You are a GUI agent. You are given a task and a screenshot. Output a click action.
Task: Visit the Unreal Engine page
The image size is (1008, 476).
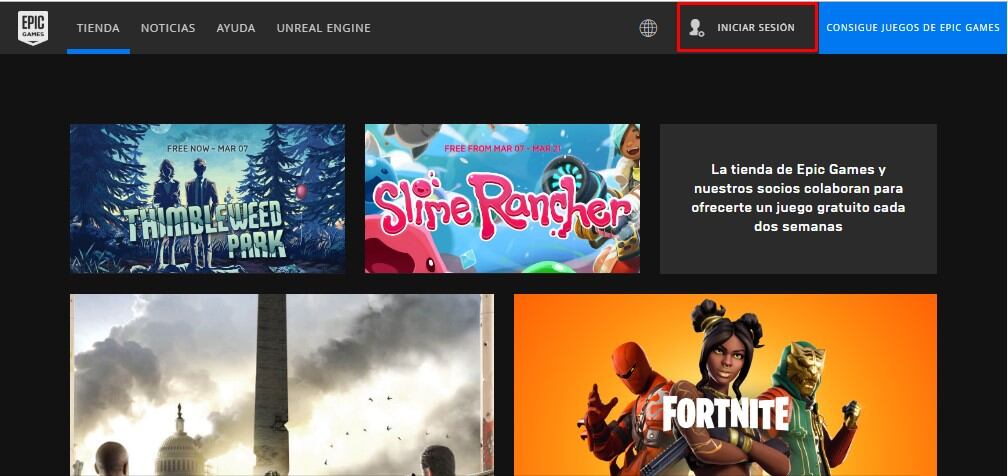pos(323,28)
